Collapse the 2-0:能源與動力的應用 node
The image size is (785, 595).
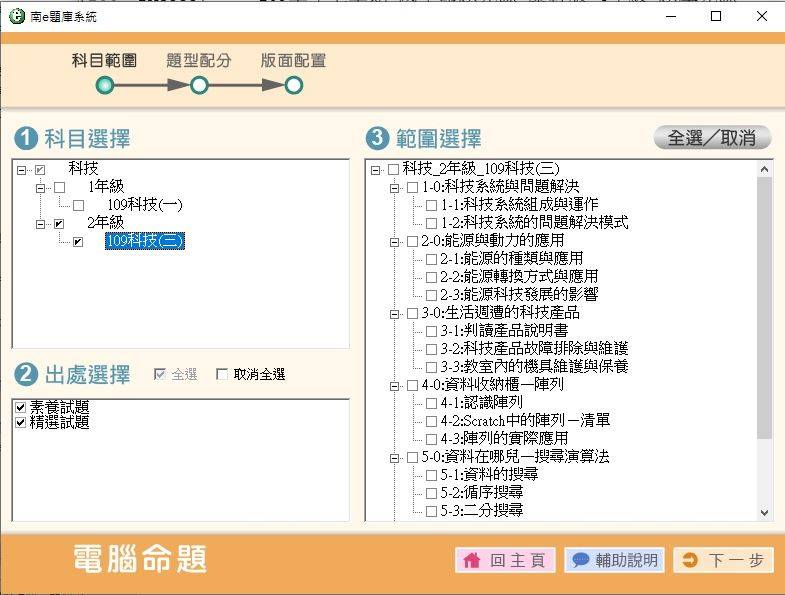tap(395, 242)
